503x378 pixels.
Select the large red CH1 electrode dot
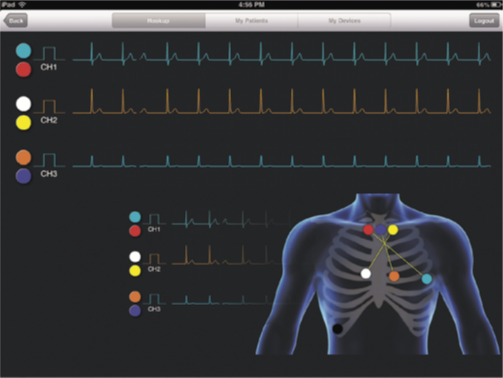23,69
